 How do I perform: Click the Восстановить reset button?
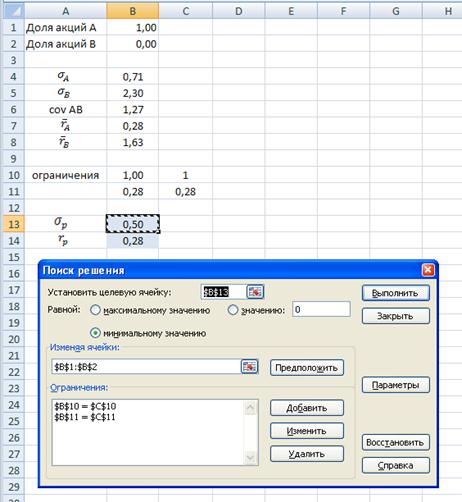click(396, 443)
